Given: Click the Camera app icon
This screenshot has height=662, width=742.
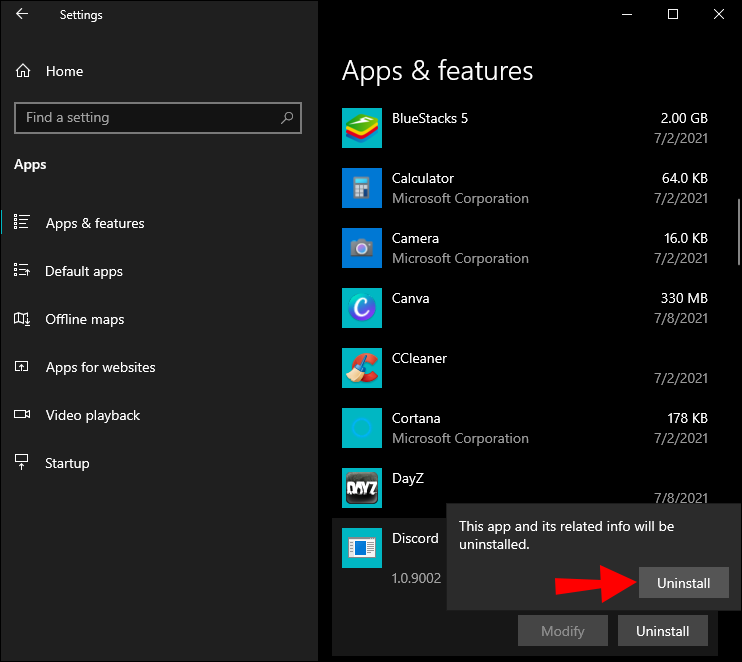Looking at the screenshot, I should 361,248.
